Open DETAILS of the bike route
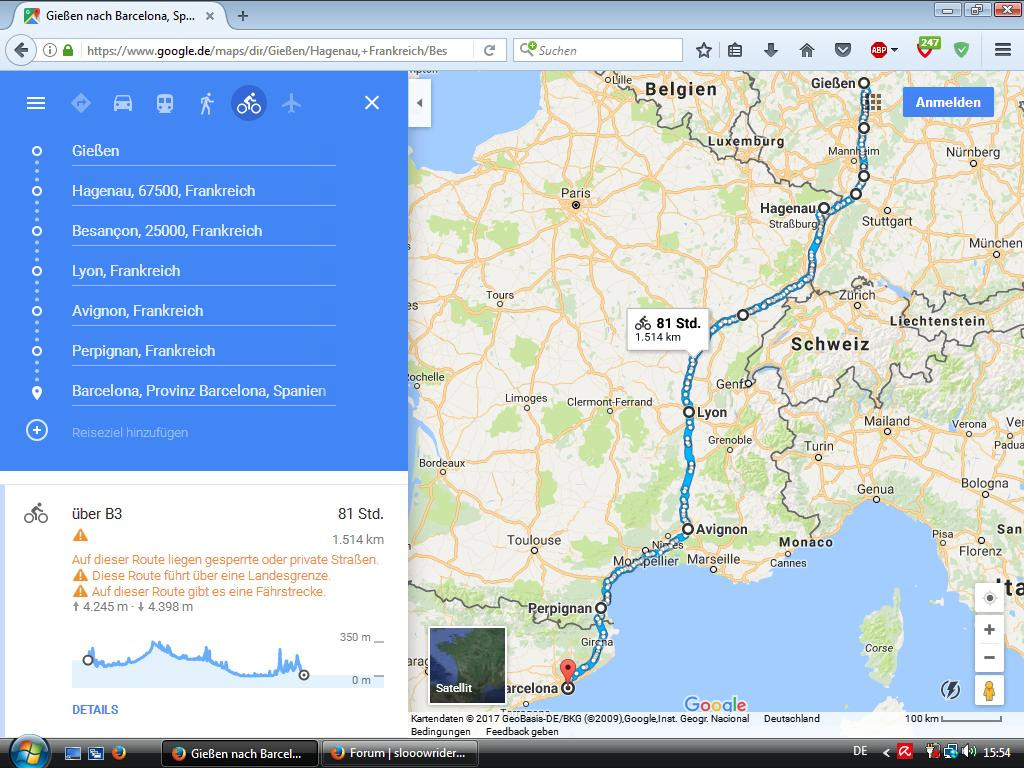 click(95, 710)
